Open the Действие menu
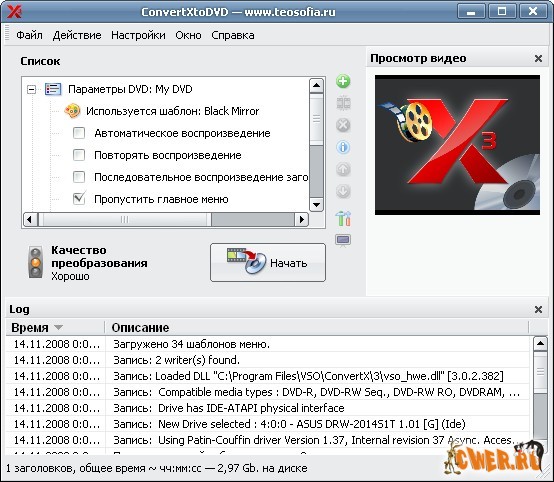Viewport: 554px width, 482px height. (77, 35)
